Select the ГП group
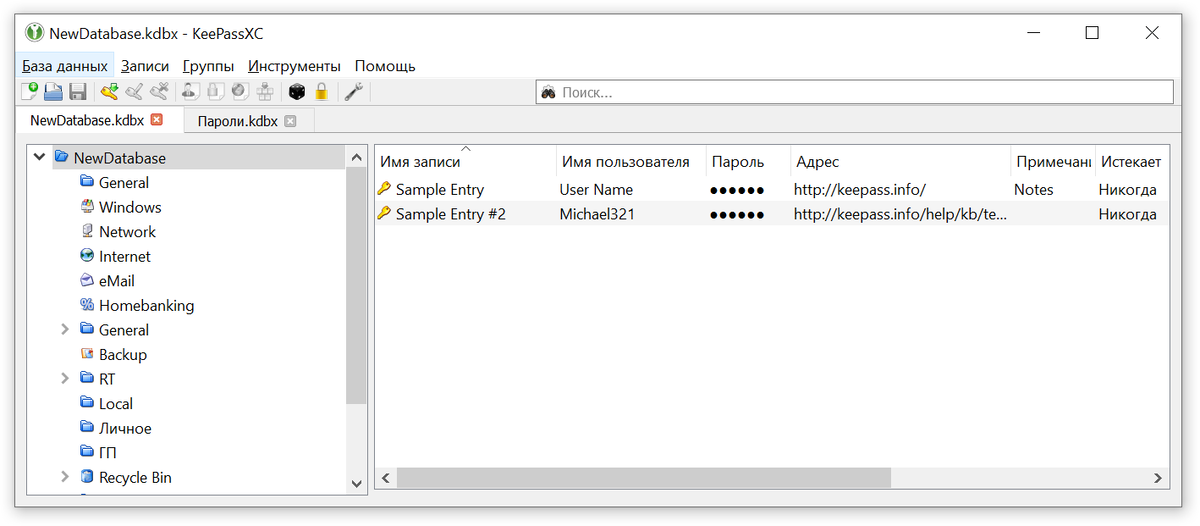The image size is (1200, 526). [x=108, y=452]
